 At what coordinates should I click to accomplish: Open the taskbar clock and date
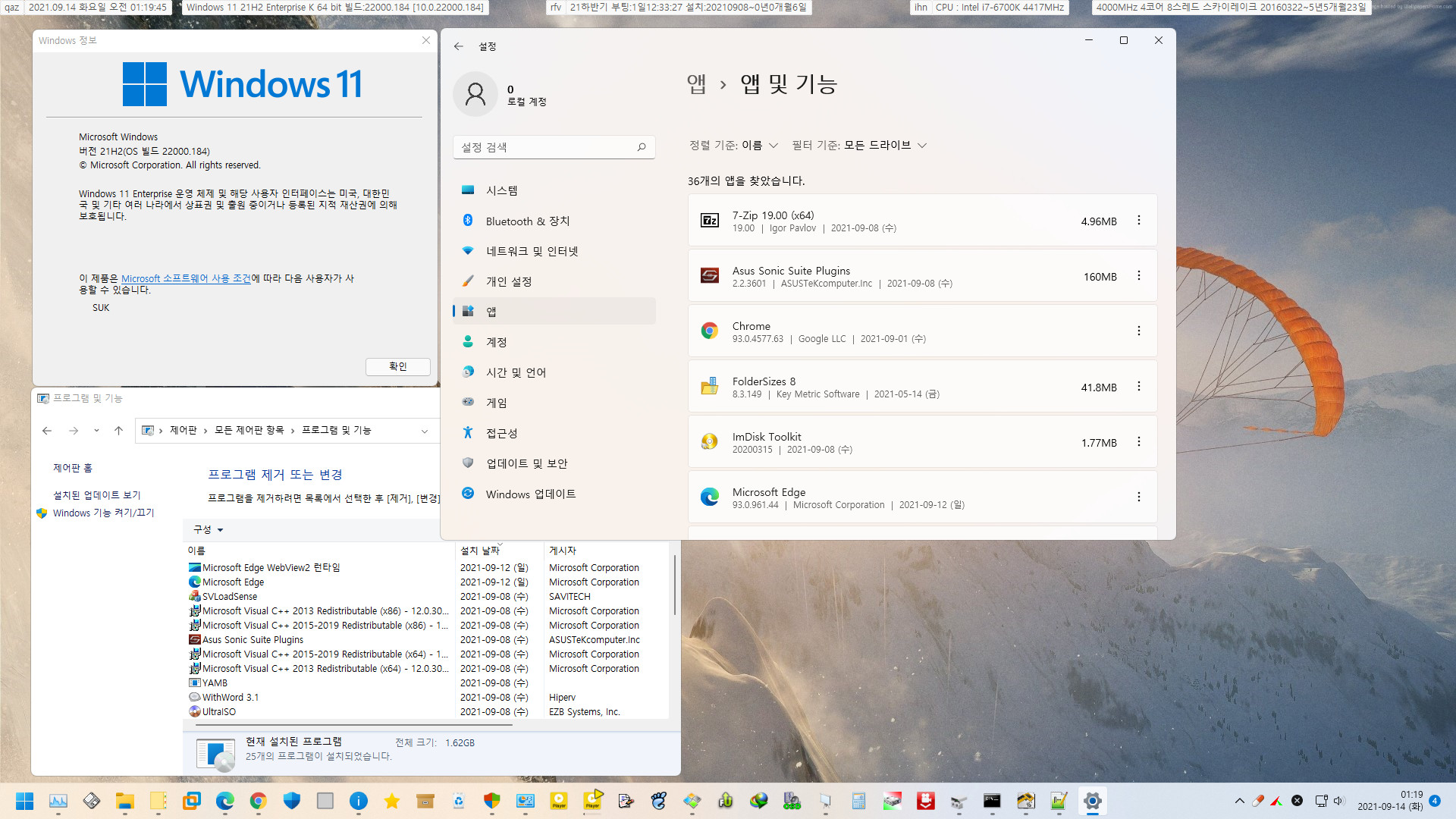point(1390,801)
